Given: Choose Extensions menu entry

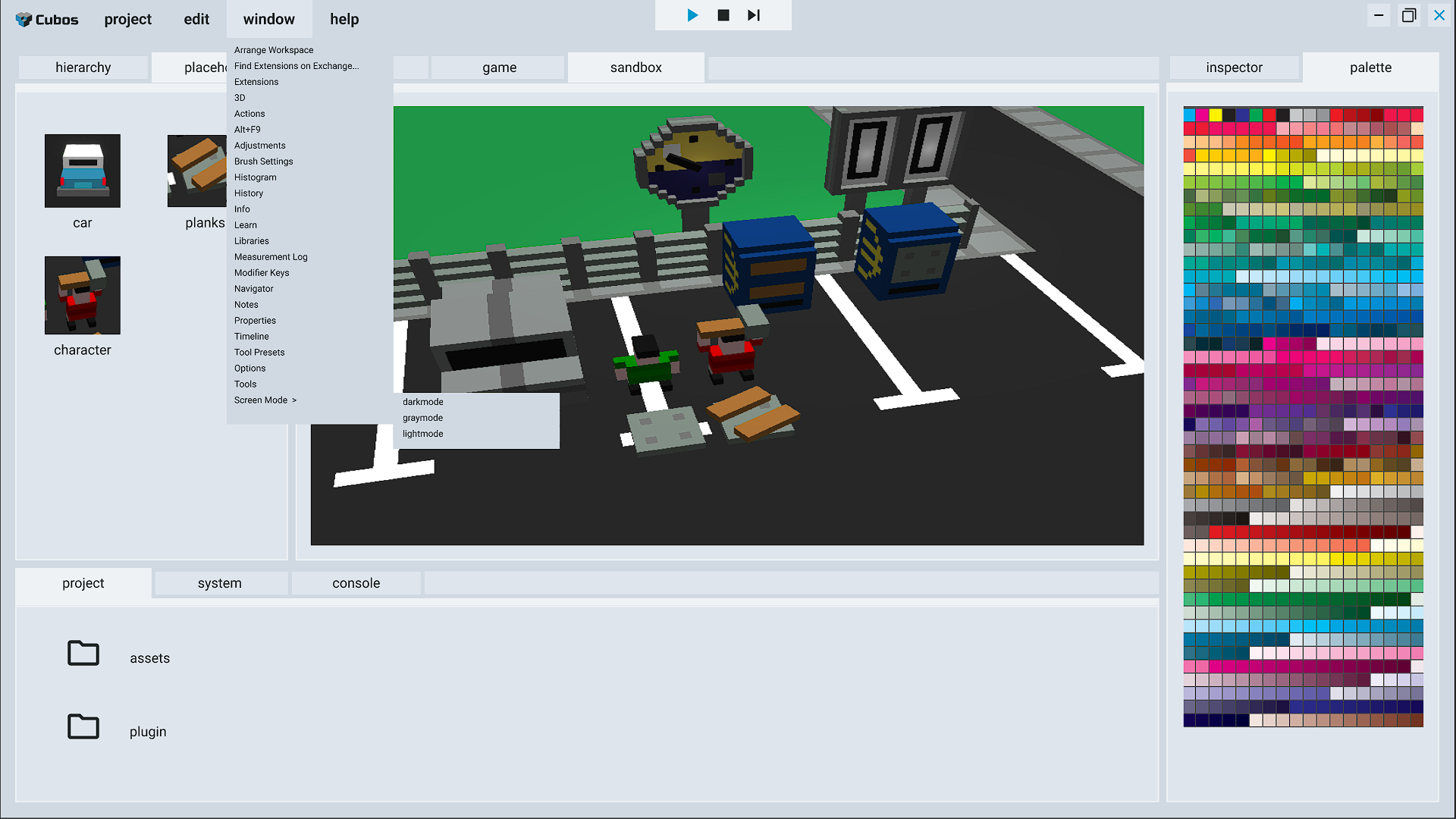Looking at the screenshot, I should (x=256, y=82).
